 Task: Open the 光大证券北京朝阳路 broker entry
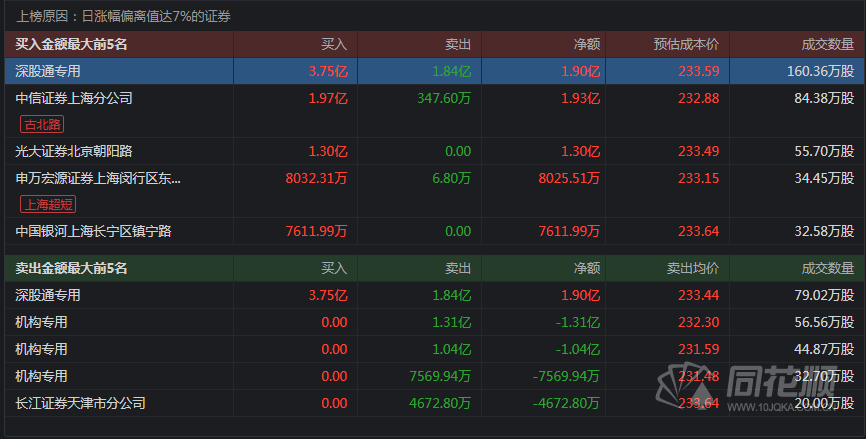coord(74,151)
